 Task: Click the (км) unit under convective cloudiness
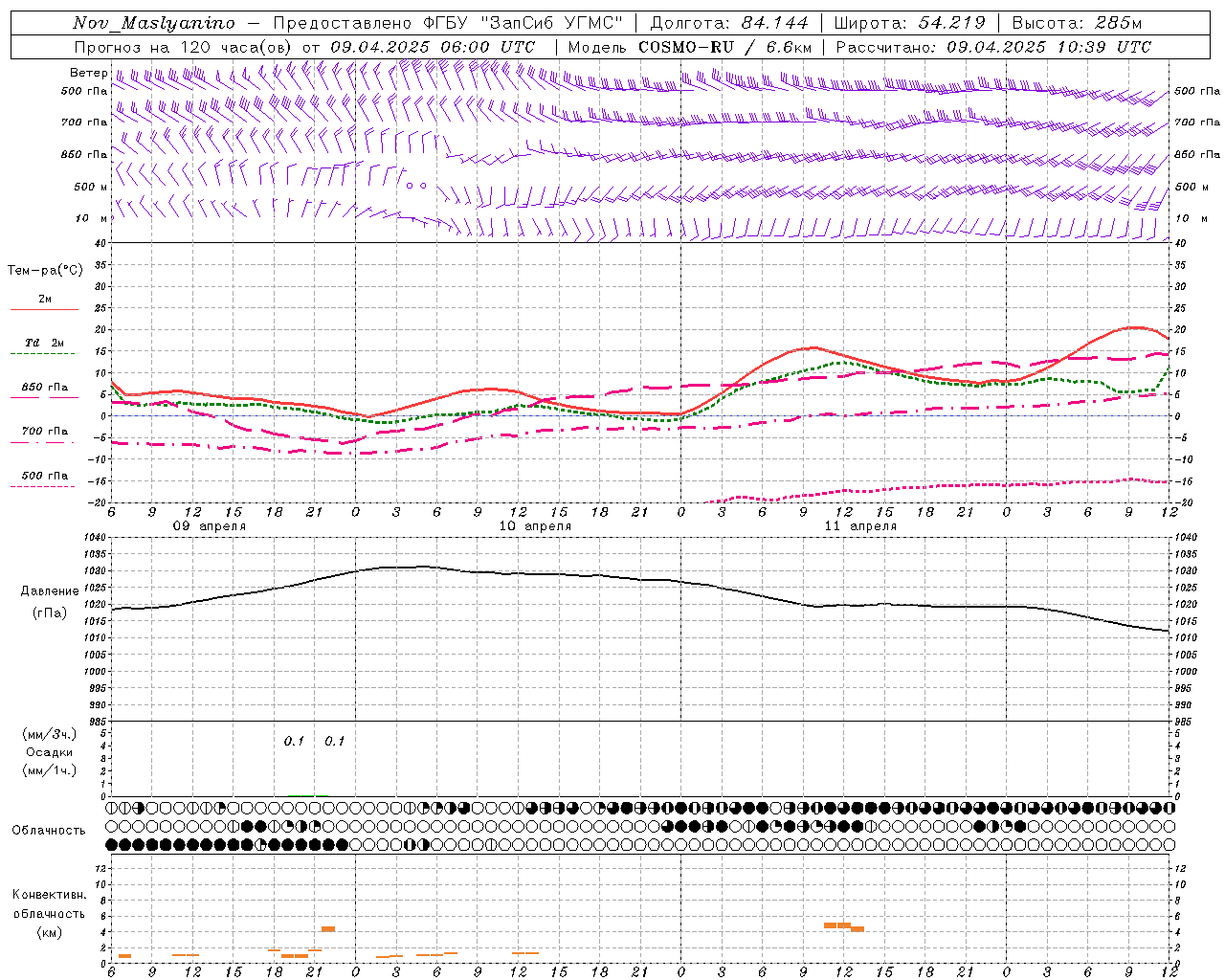click(x=50, y=932)
